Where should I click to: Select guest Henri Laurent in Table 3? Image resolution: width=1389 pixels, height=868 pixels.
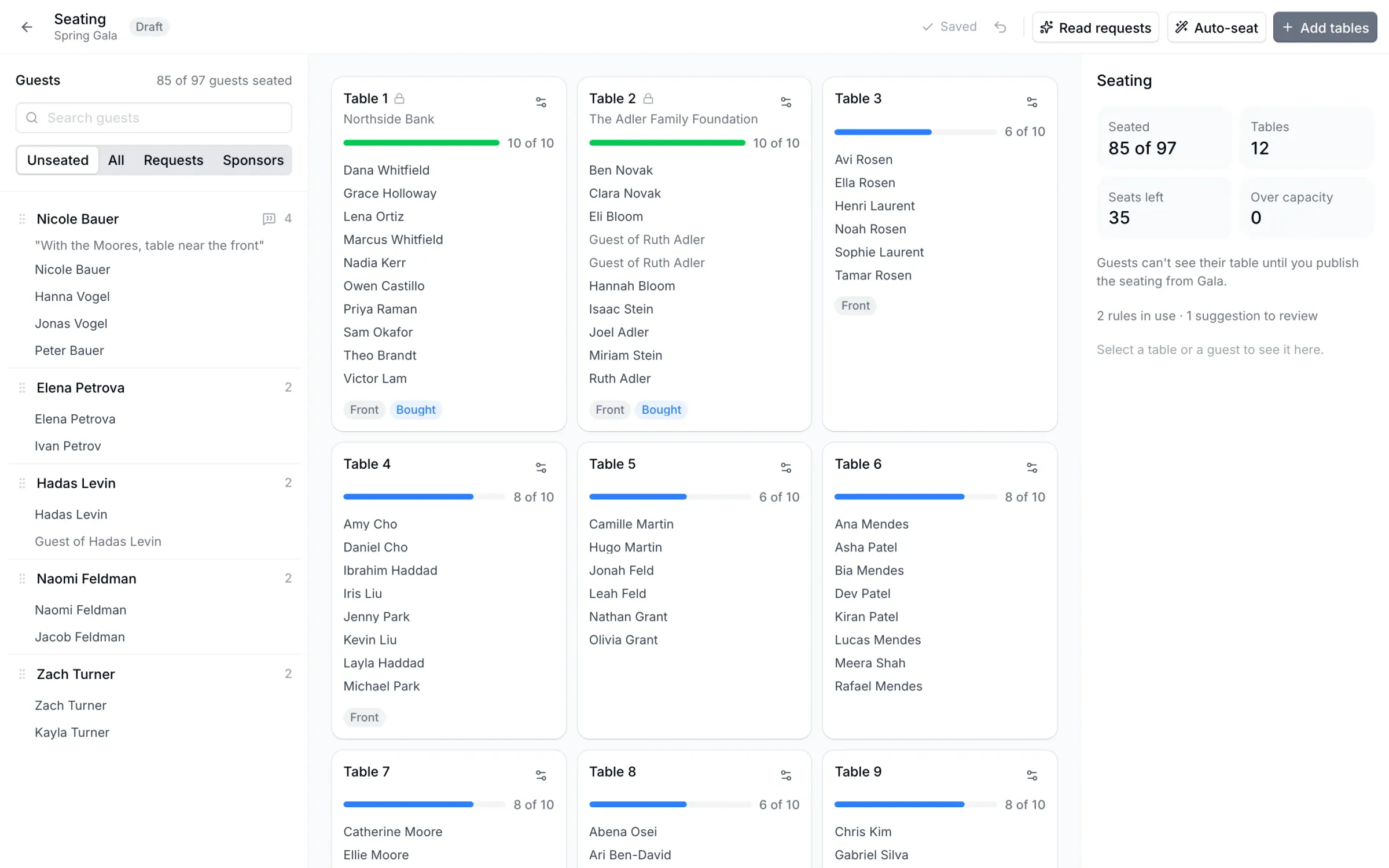874,206
